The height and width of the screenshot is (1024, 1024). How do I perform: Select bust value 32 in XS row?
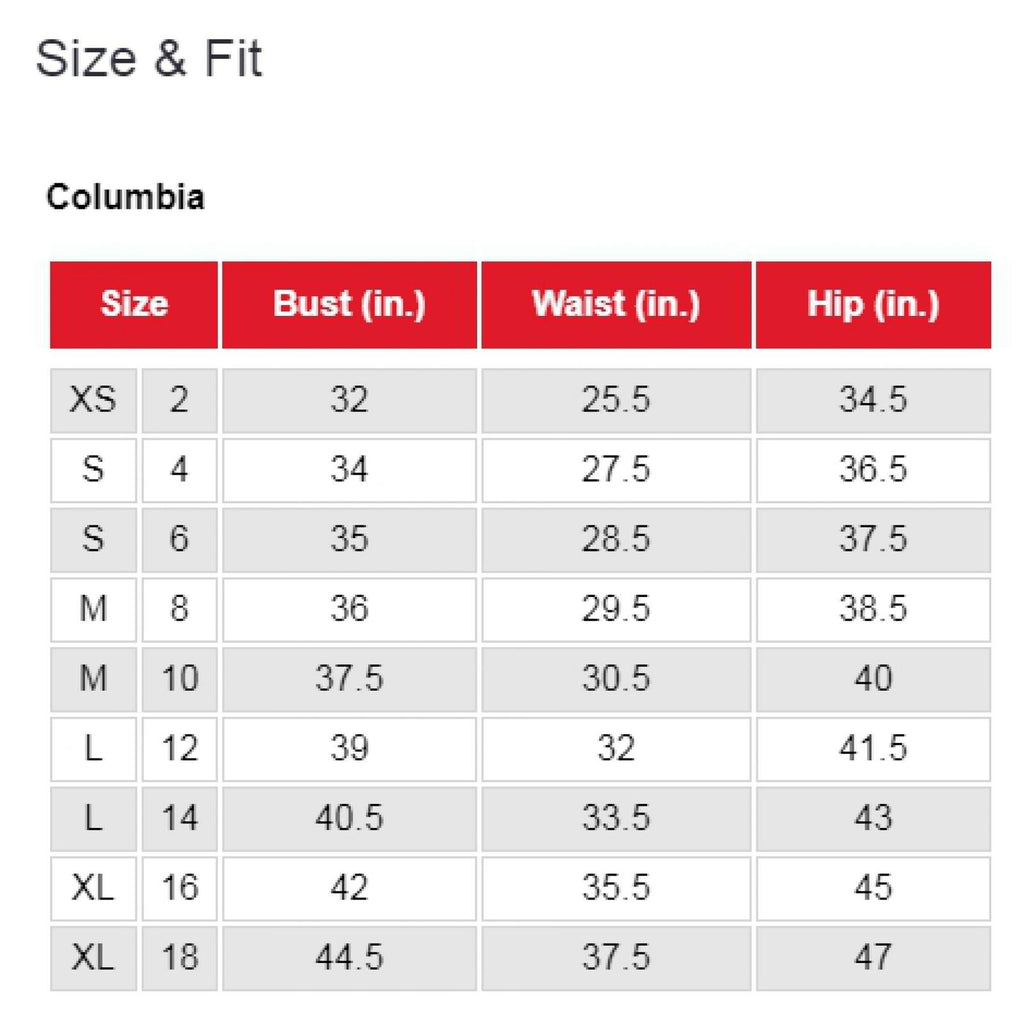click(x=349, y=400)
